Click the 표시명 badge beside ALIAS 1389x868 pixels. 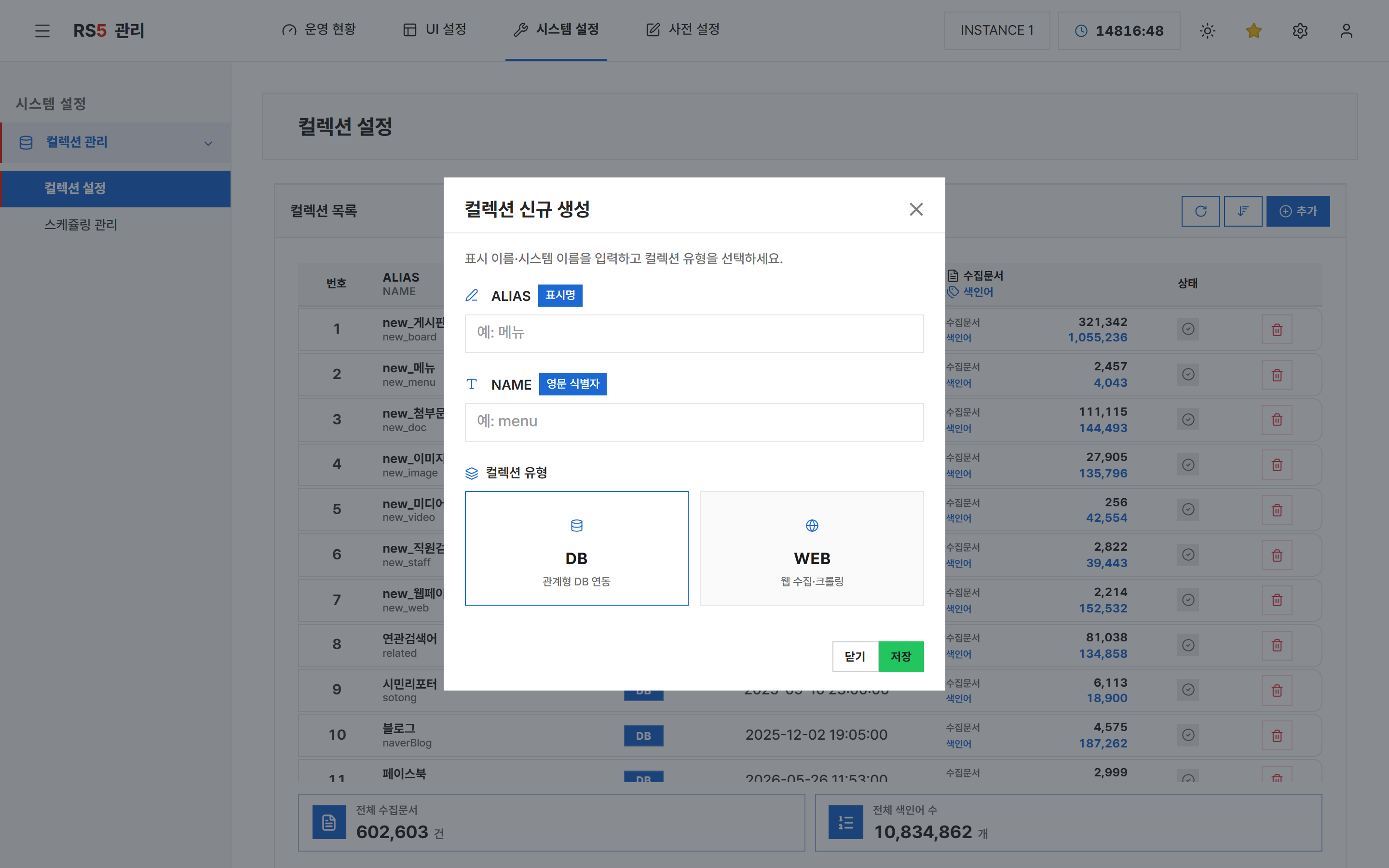pyautogui.click(x=560, y=296)
